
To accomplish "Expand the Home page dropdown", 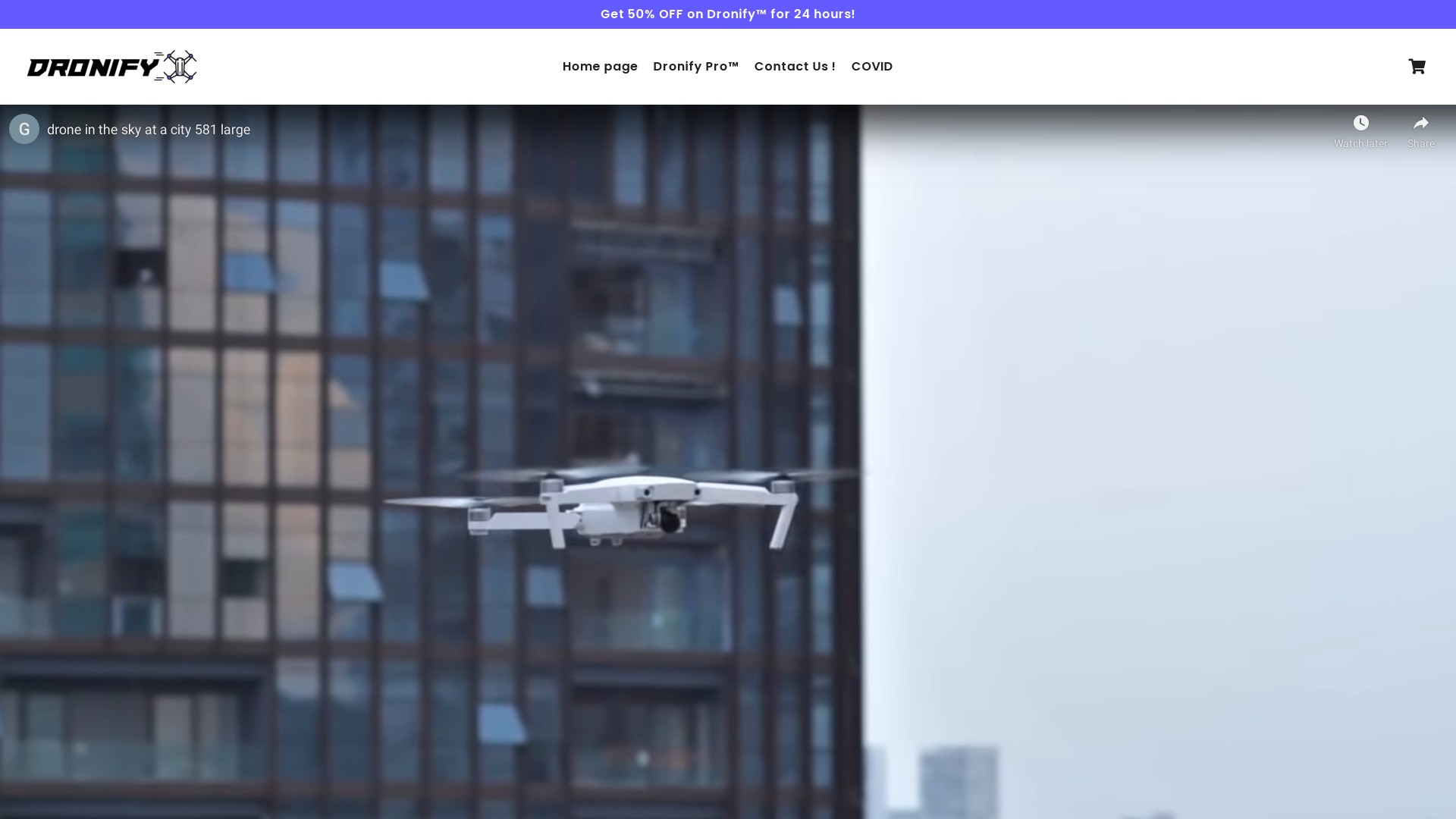I will tap(600, 66).
